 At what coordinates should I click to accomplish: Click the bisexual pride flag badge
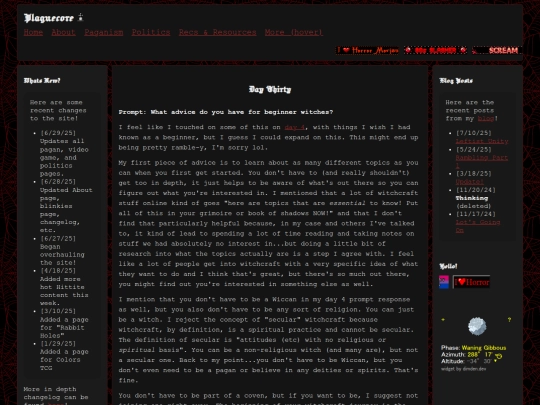(444, 282)
